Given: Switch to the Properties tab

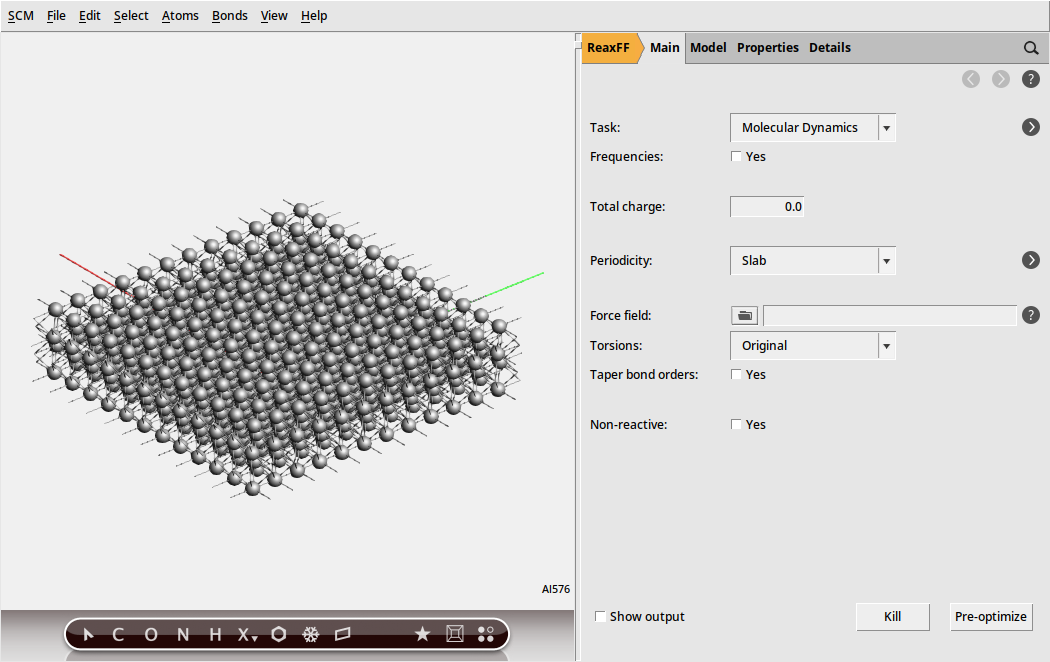Looking at the screenshot, I should tap(767, 48).
